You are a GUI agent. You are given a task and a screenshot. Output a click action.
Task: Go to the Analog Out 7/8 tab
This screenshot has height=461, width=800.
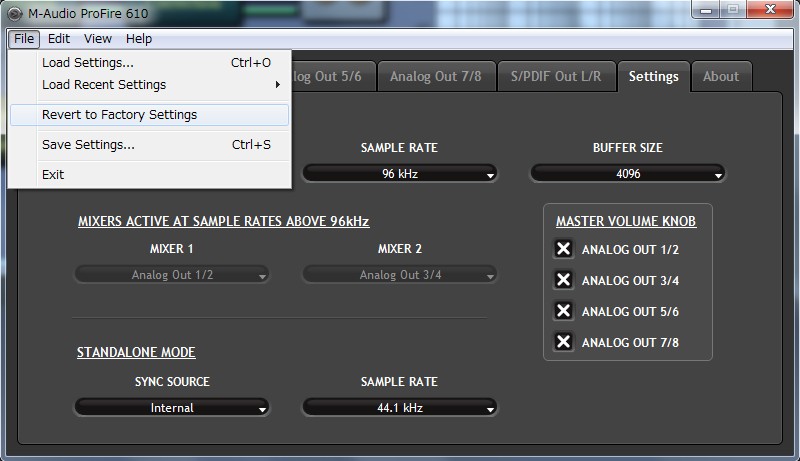436,76
